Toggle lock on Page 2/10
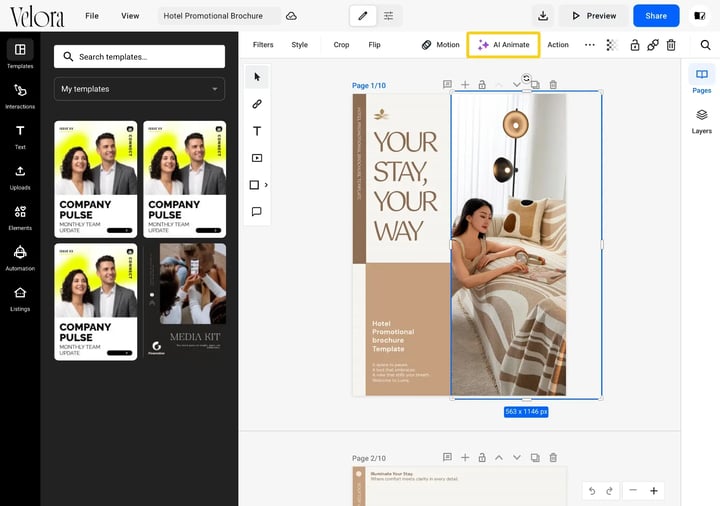 [482, 457]
